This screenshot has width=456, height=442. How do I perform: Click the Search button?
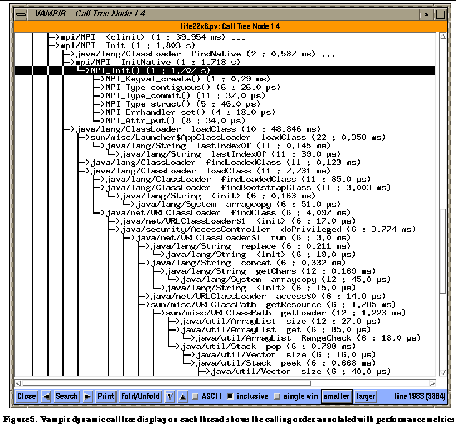coord(66,396)
